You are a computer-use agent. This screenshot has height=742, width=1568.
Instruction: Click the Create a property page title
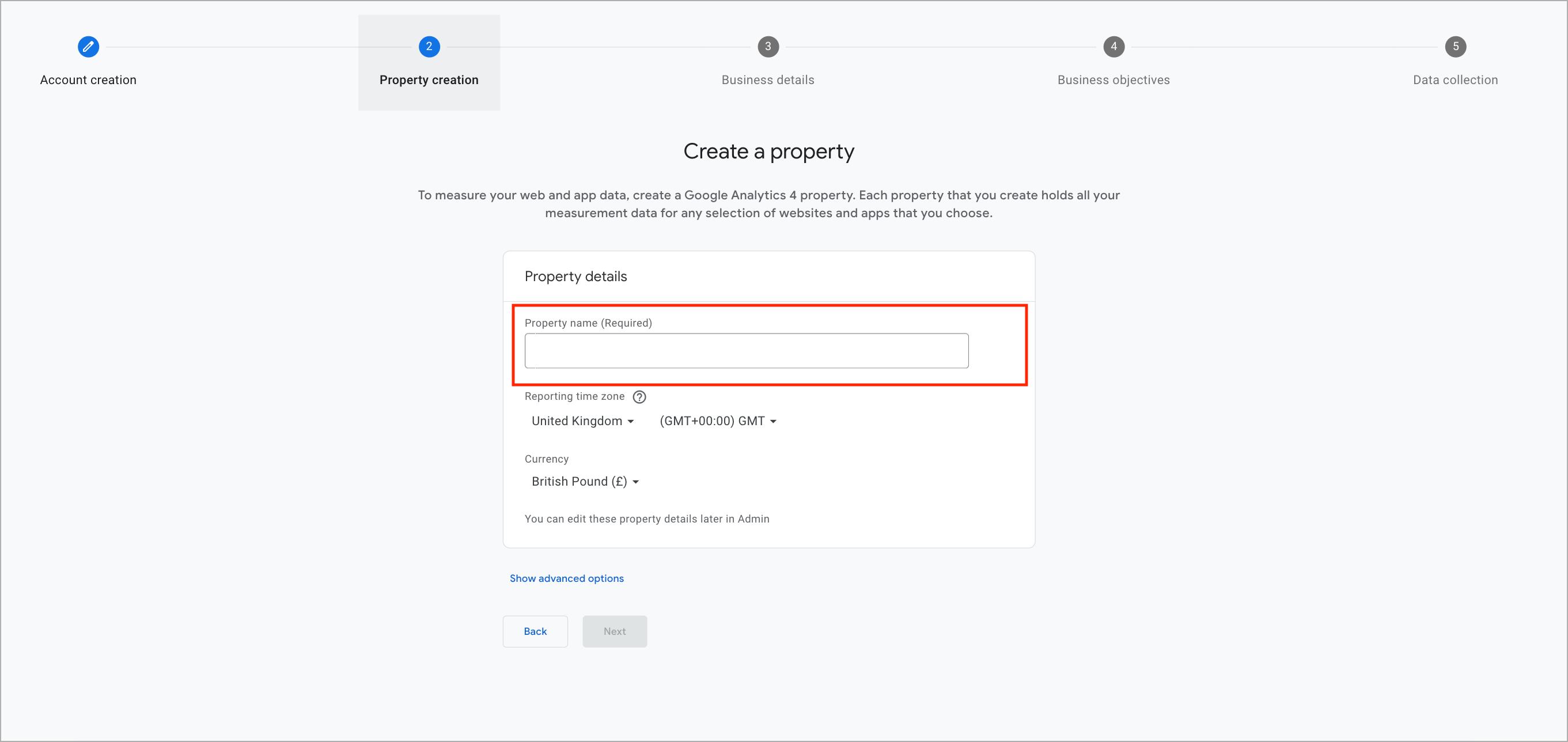click(769, 152)
